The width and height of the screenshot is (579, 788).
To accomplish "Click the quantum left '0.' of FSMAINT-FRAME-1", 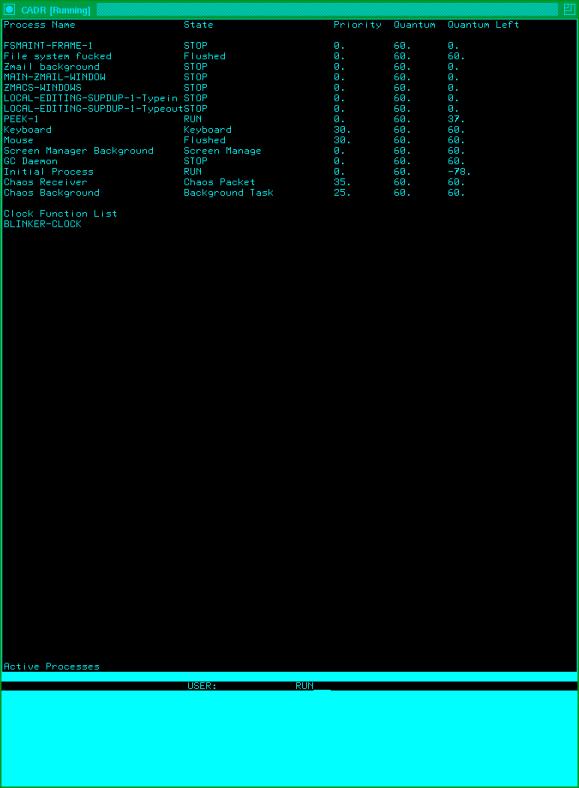I will (x=453, y=46).
